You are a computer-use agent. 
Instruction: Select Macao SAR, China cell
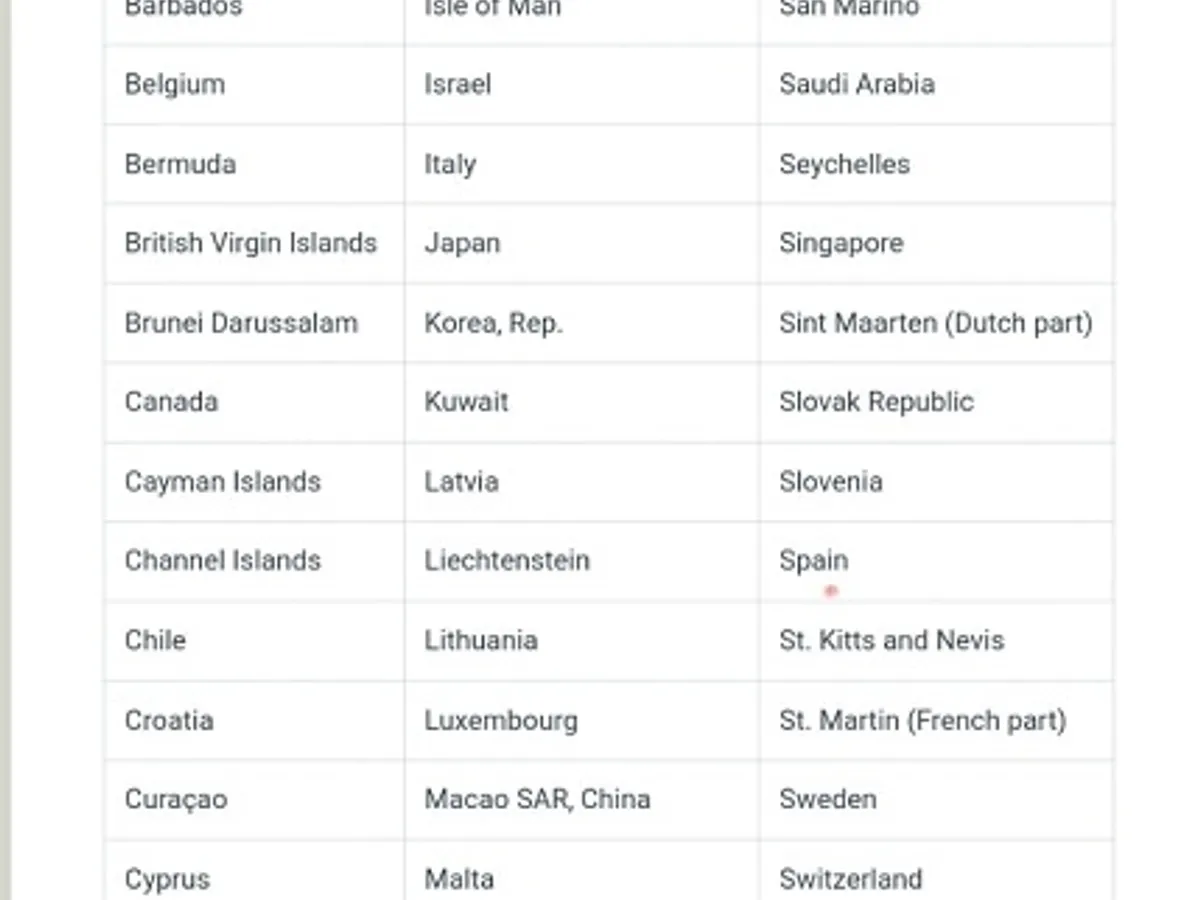tap(537, 799)
